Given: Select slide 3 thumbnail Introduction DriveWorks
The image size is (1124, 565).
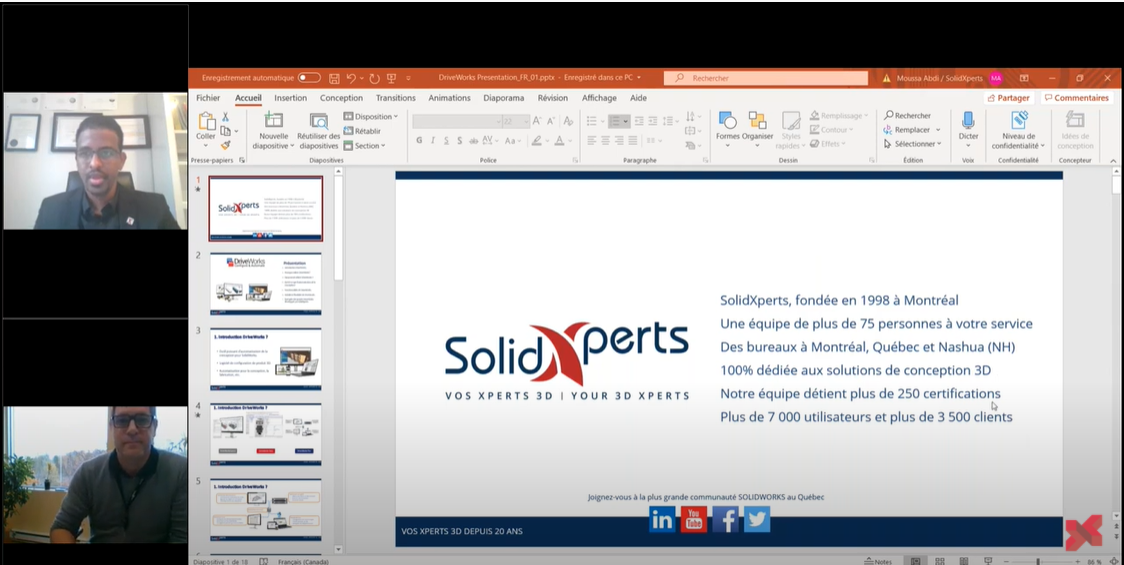Looking at the screenshot, I should [265, 359].
